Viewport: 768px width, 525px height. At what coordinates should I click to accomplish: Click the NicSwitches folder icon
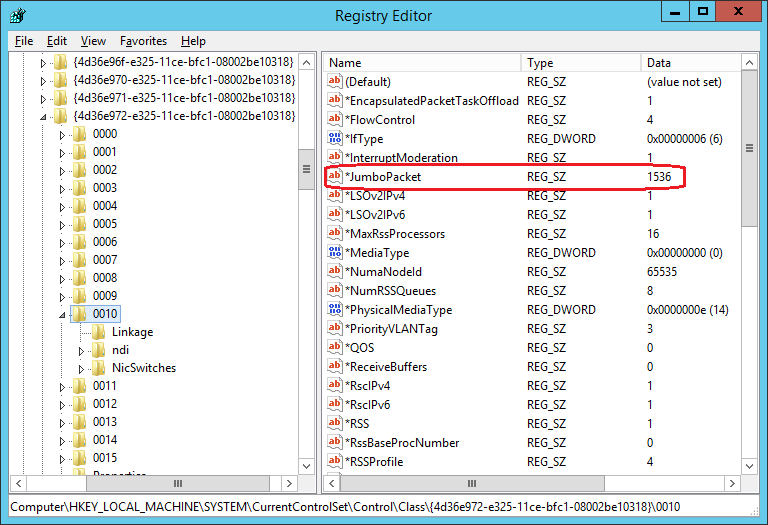click(x=98, y=368)
